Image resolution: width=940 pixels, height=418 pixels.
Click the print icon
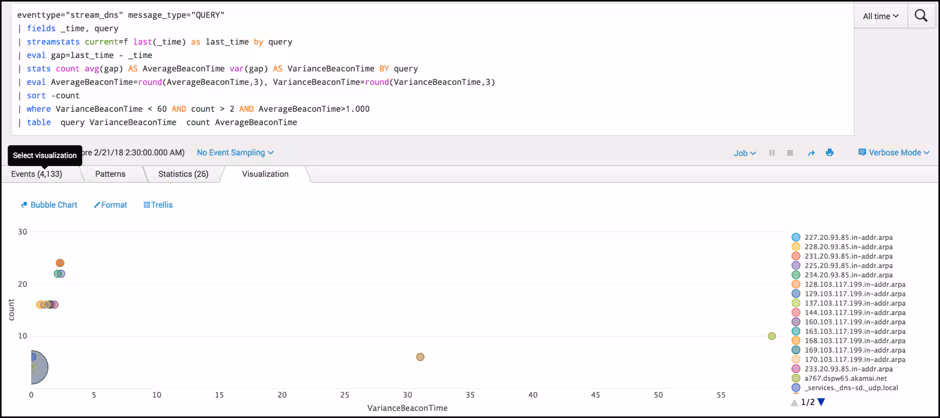coord(829,153)
